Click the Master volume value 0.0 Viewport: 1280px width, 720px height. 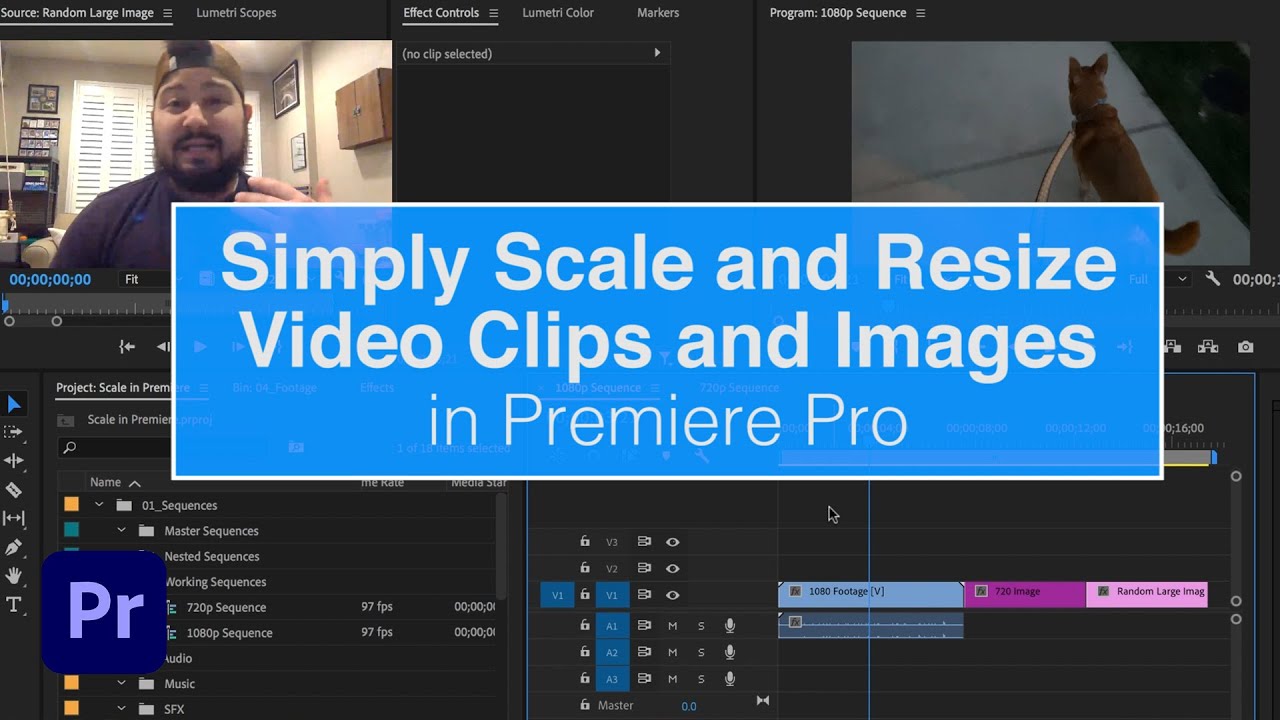(x=689, y=706)
